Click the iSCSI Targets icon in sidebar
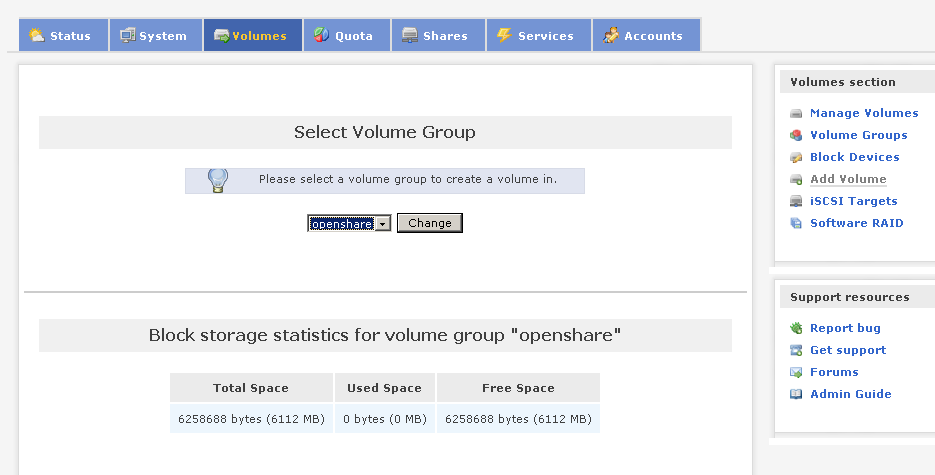This screenshot has width=935, height=475. pos(796,201)
